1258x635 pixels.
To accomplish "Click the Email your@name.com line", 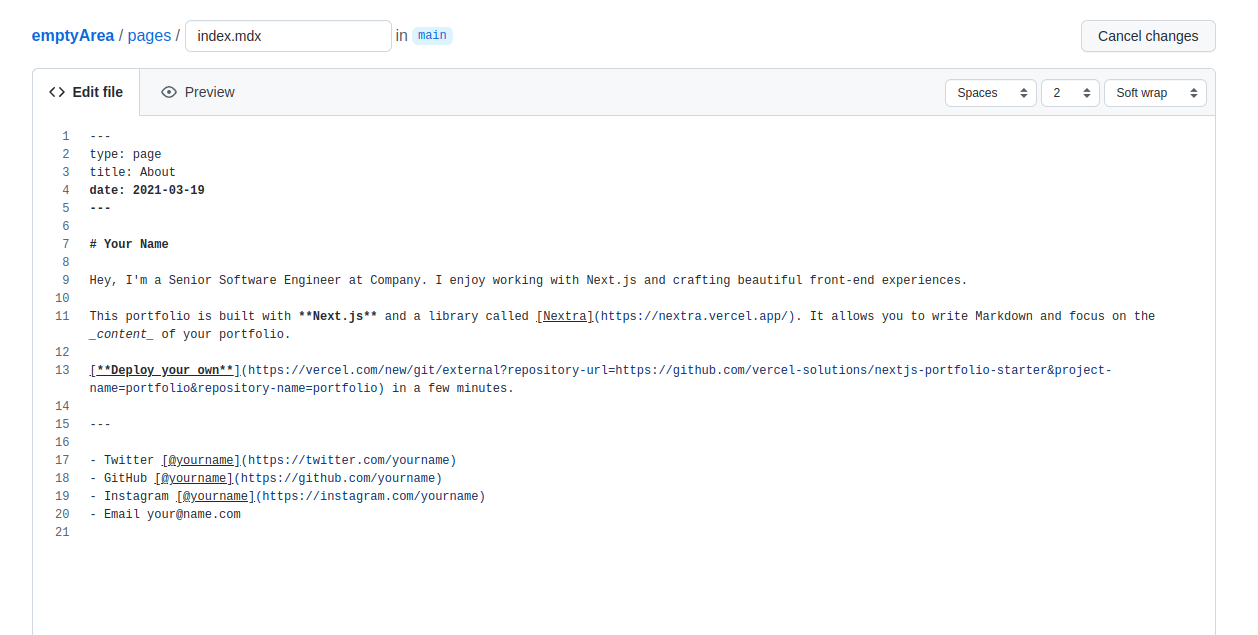I will point(165,514).
